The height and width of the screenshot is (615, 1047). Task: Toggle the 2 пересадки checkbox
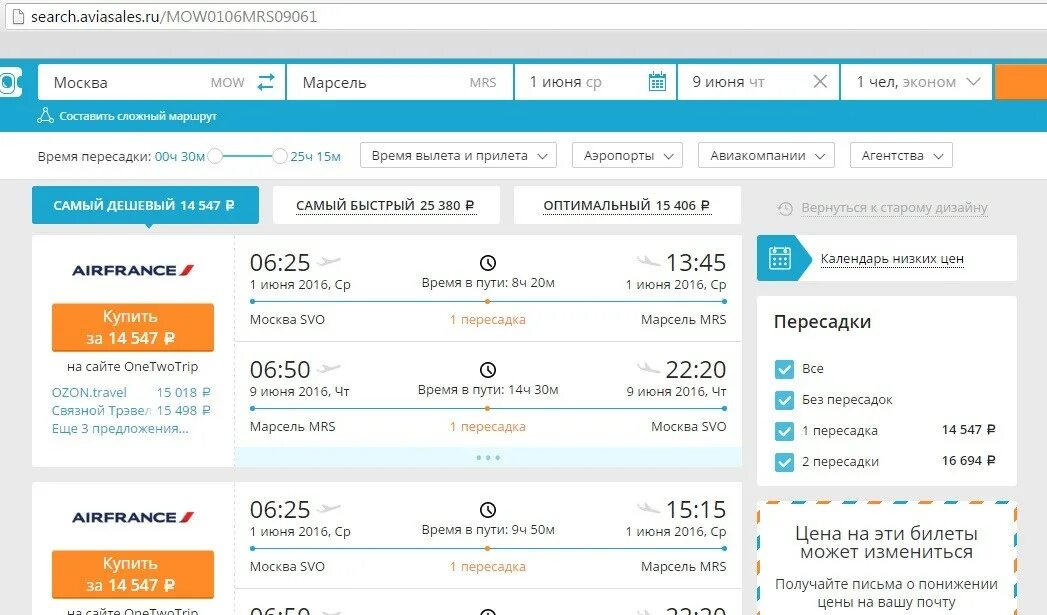(784, 462)
